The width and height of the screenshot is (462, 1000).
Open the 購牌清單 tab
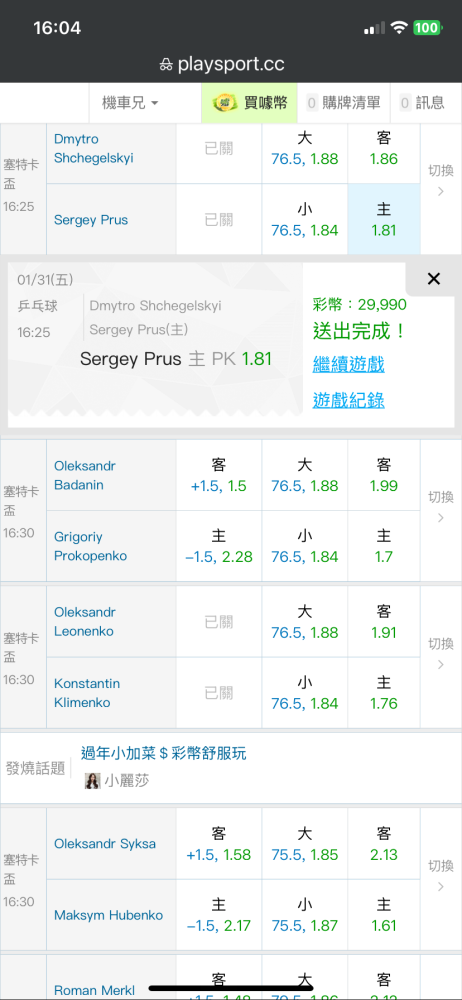coord(343,103)
